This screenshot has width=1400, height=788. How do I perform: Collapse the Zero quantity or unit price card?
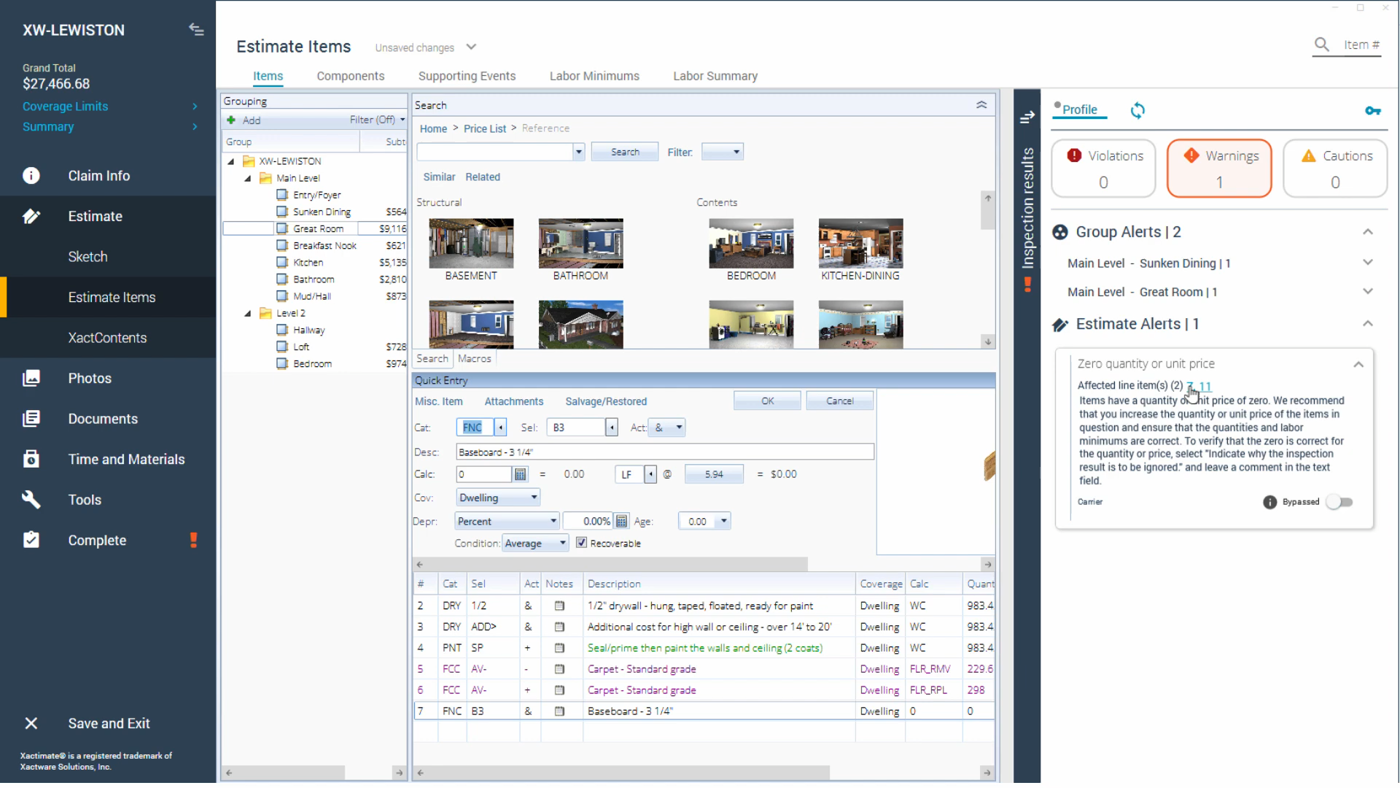click(1358, 364)
